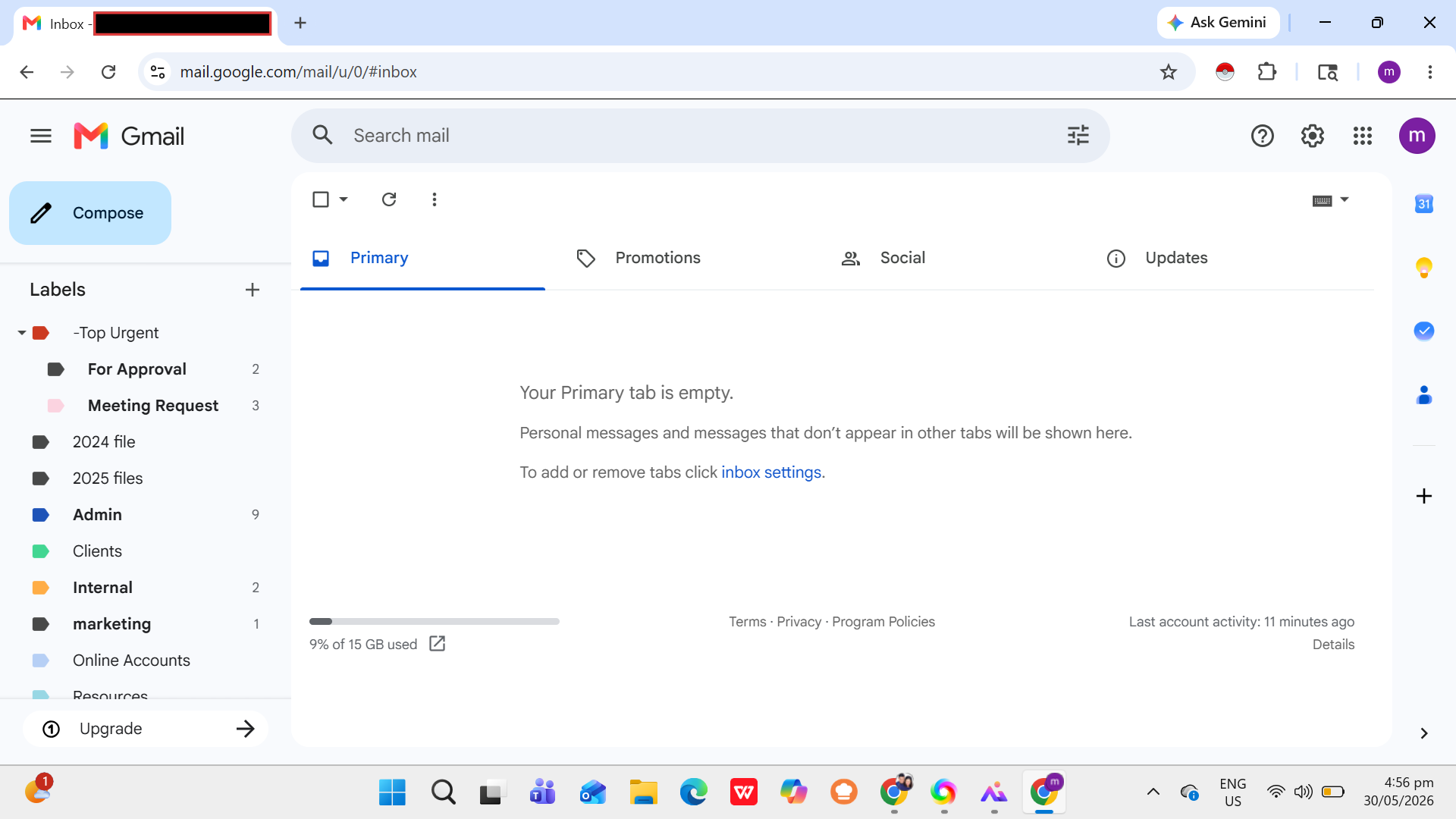This screenshot has width=1456, height=819.
Task: Open the Online Accounts label
Action: (x=131, y=661)
